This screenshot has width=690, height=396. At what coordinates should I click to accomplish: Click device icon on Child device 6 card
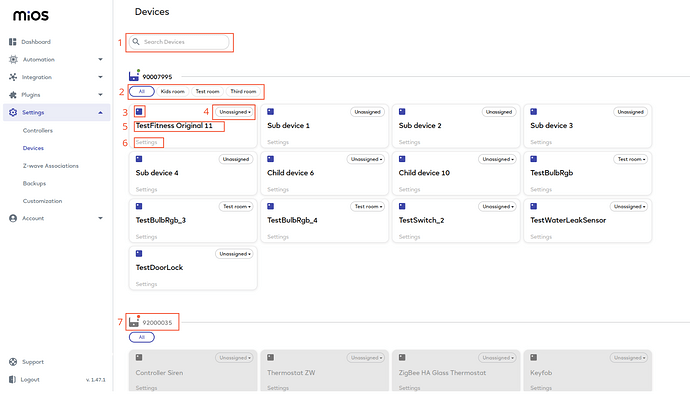(271, 159)
